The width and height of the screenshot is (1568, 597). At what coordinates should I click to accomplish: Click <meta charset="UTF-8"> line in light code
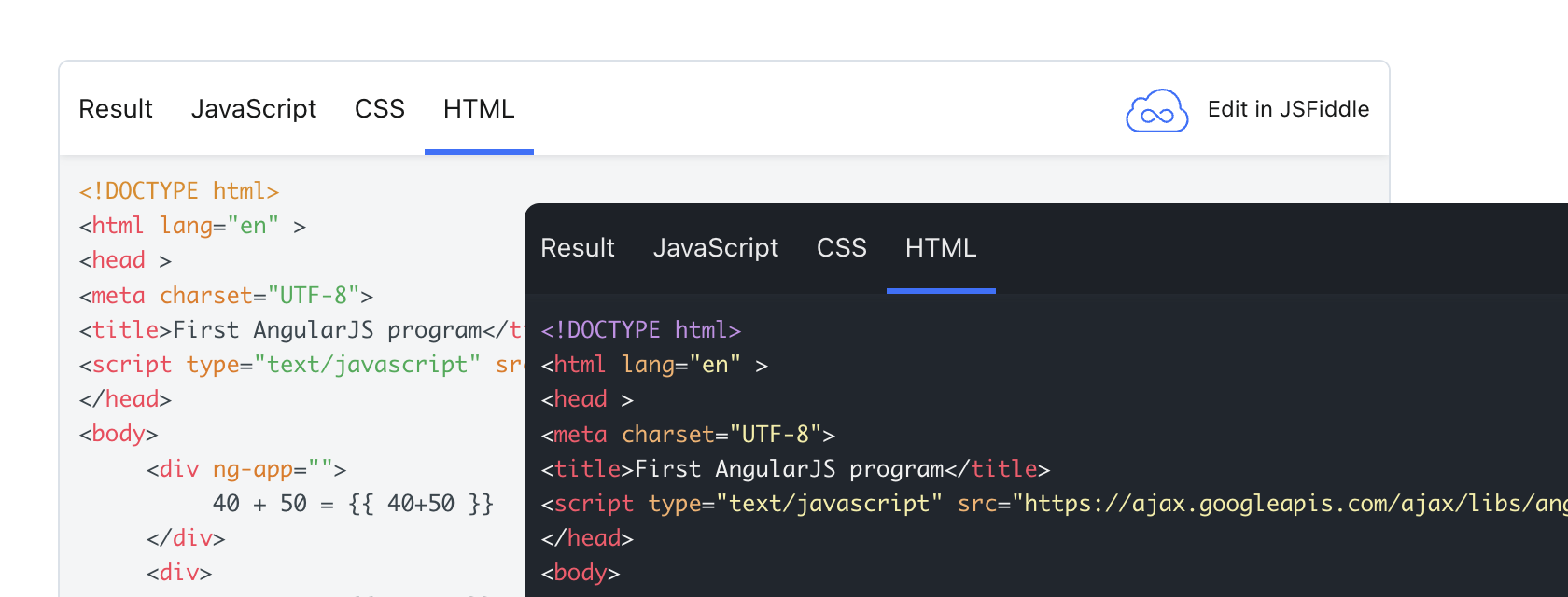coord(226,296)
